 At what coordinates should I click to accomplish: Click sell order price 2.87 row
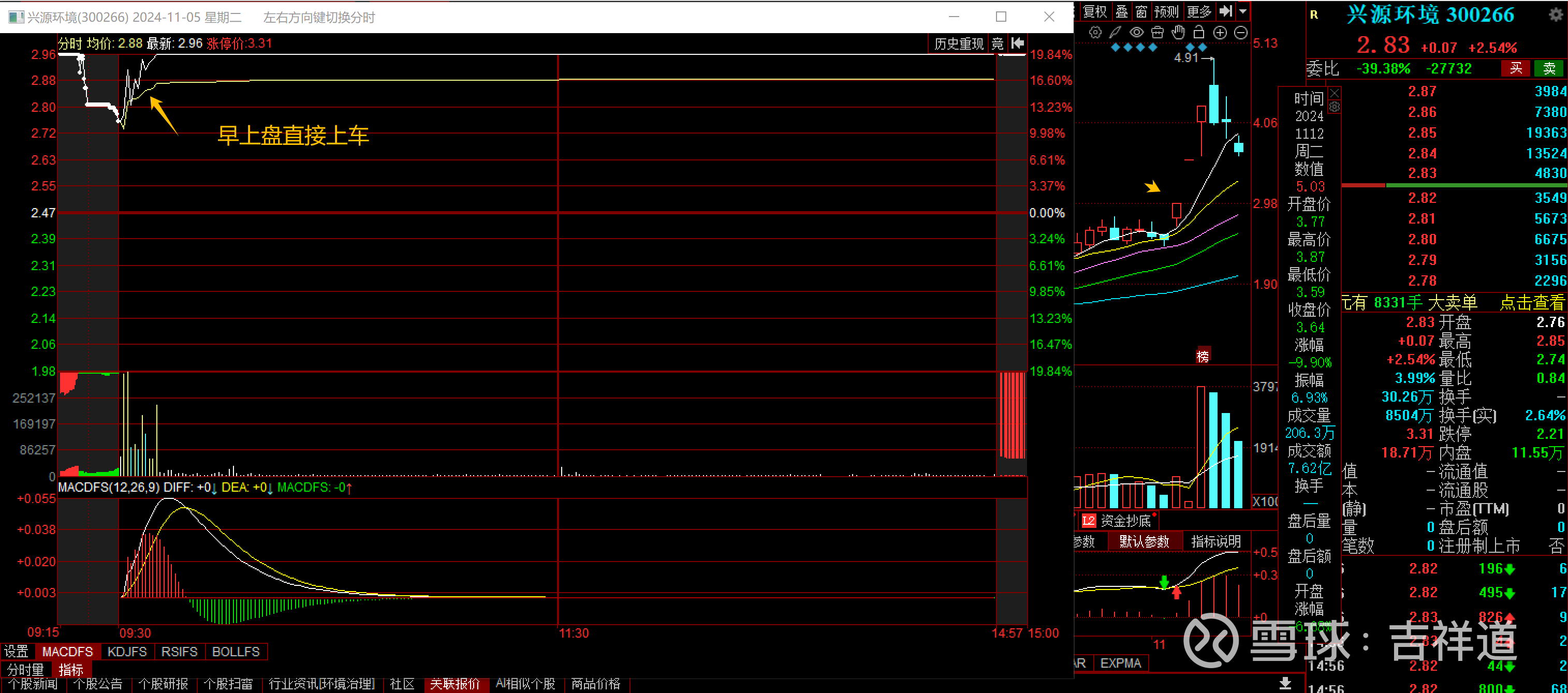(x=1454, y=91)
